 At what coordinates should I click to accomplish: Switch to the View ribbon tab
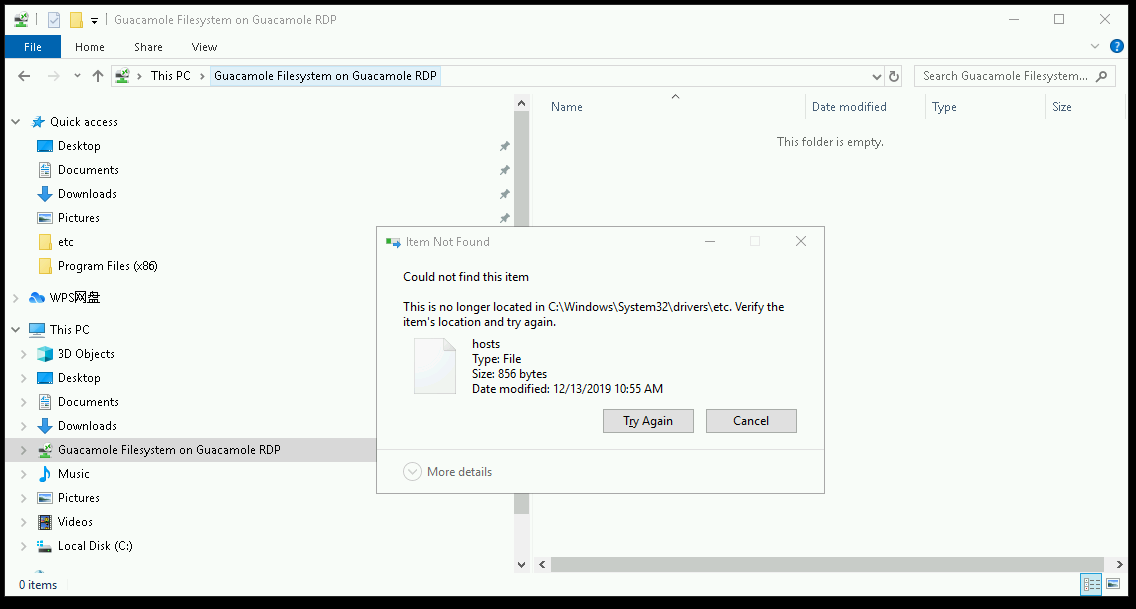click(x=204, y=46)
